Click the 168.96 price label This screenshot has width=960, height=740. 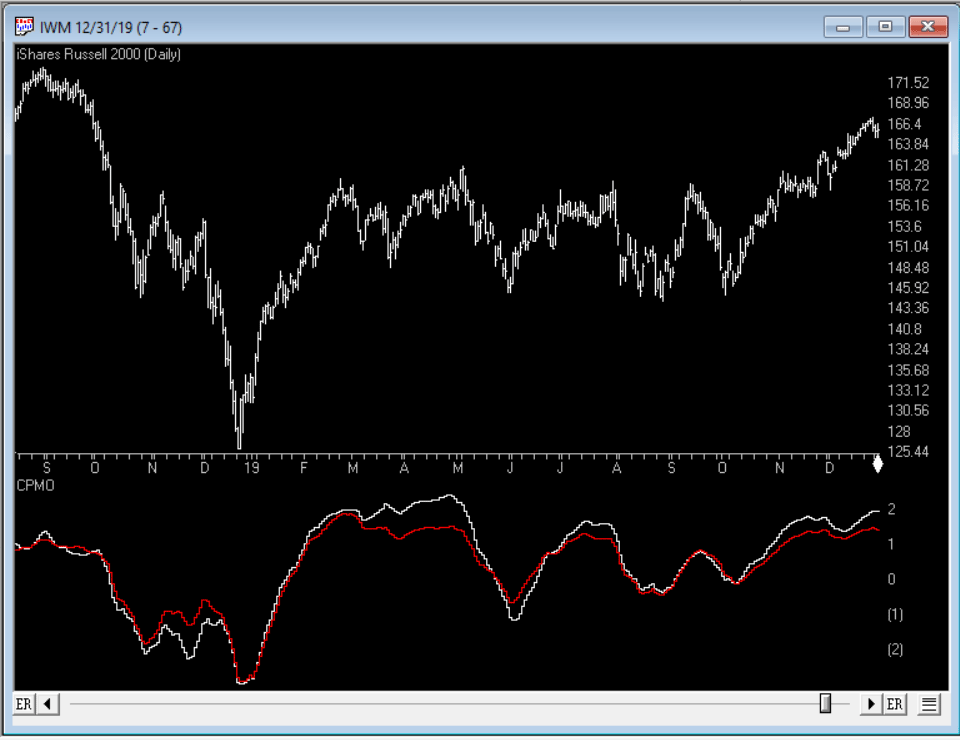pyautogui.click(x=909, y=103)
